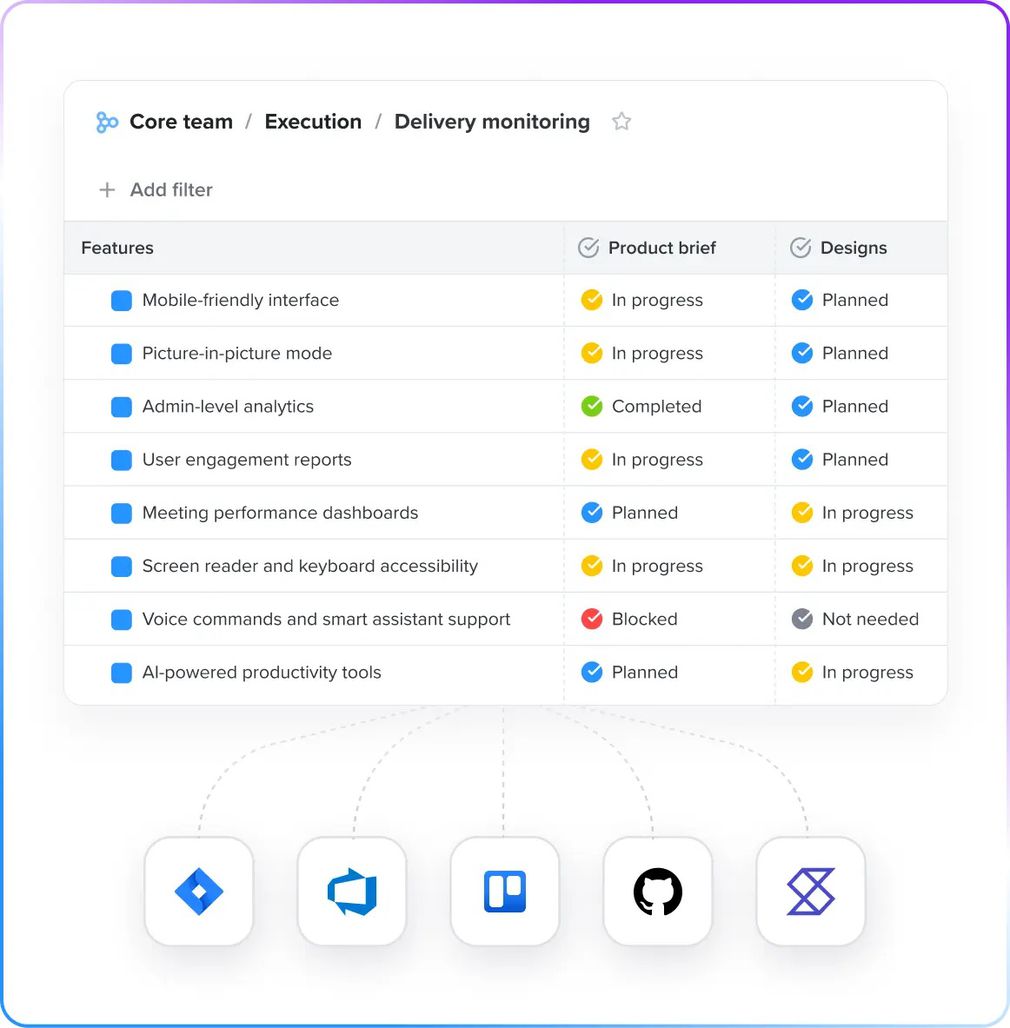Click the Jira integration icon
This screenshot has width=1010, height=1028.
coord(199,891)
